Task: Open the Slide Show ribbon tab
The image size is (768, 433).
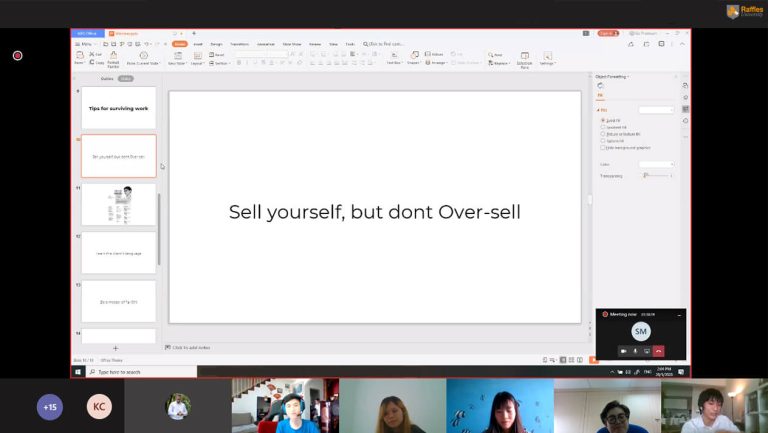Action: click(x=292, y=44)
